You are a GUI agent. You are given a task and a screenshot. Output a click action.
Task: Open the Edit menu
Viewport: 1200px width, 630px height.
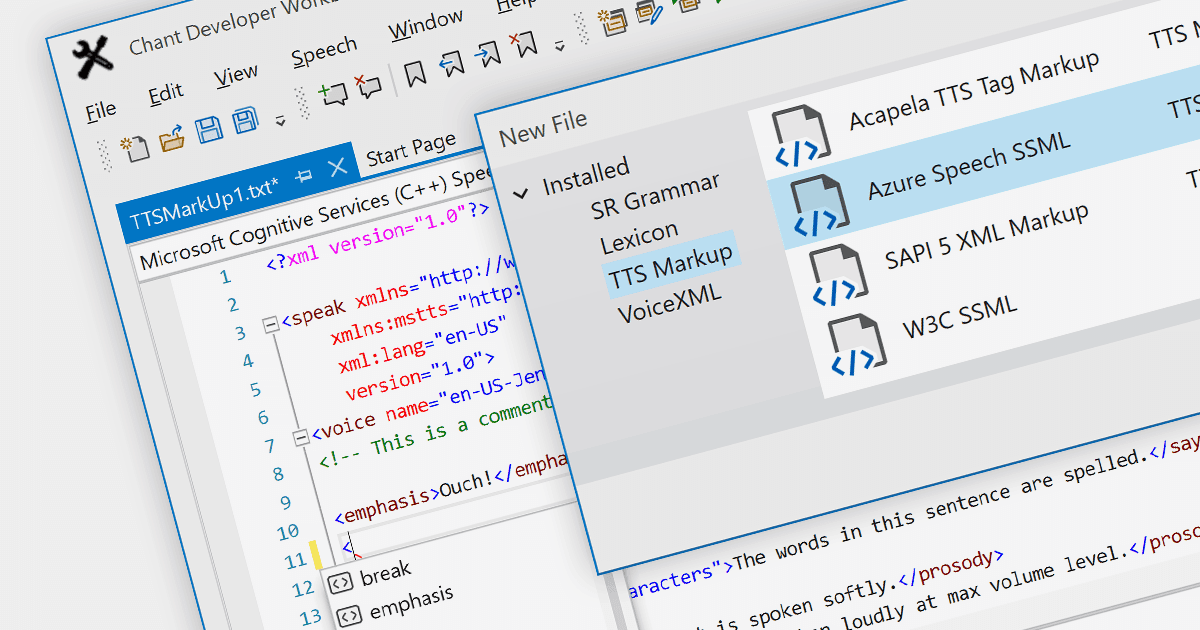pos(166,94)
